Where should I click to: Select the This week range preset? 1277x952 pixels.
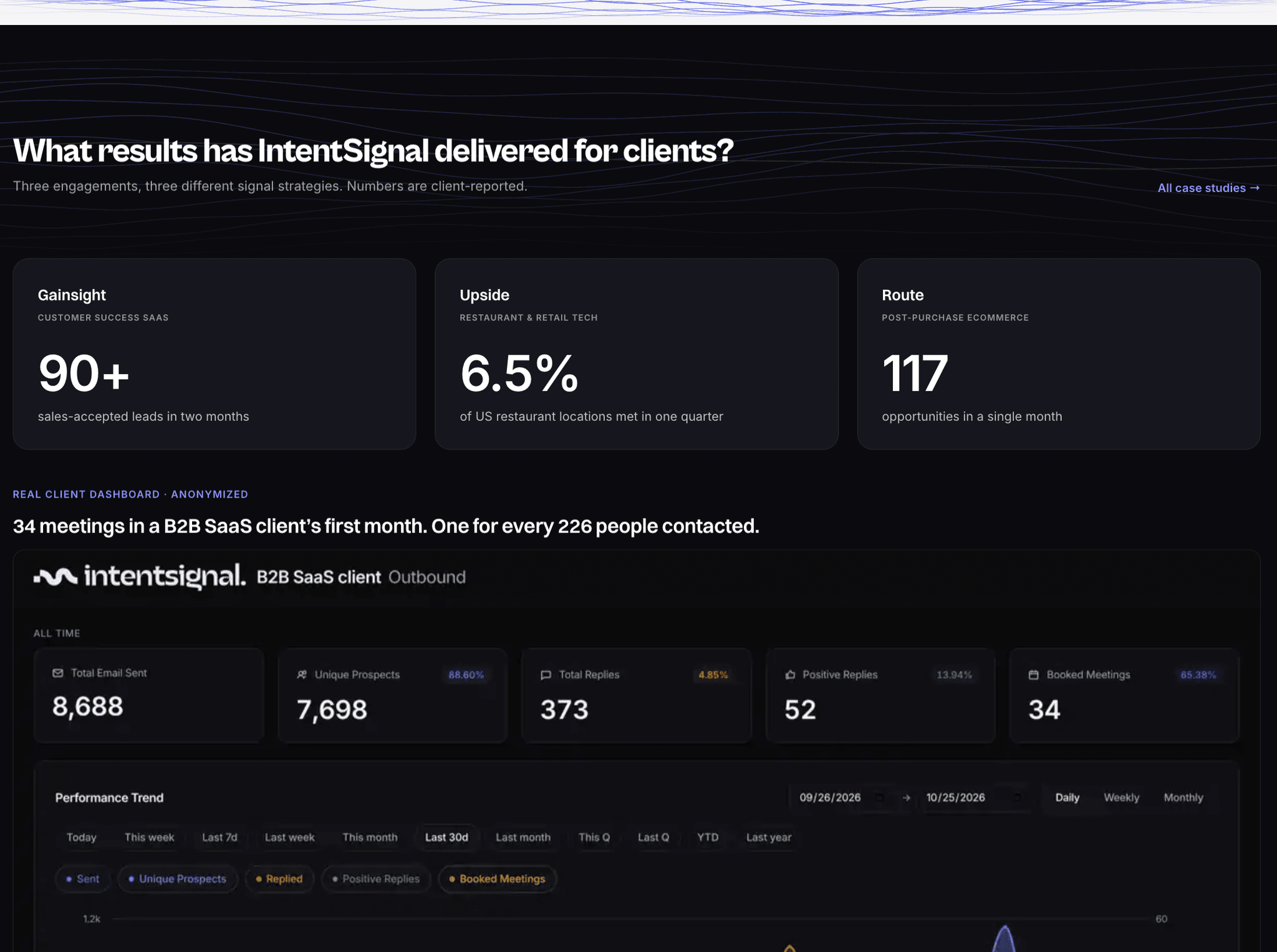tap(149, 837)
